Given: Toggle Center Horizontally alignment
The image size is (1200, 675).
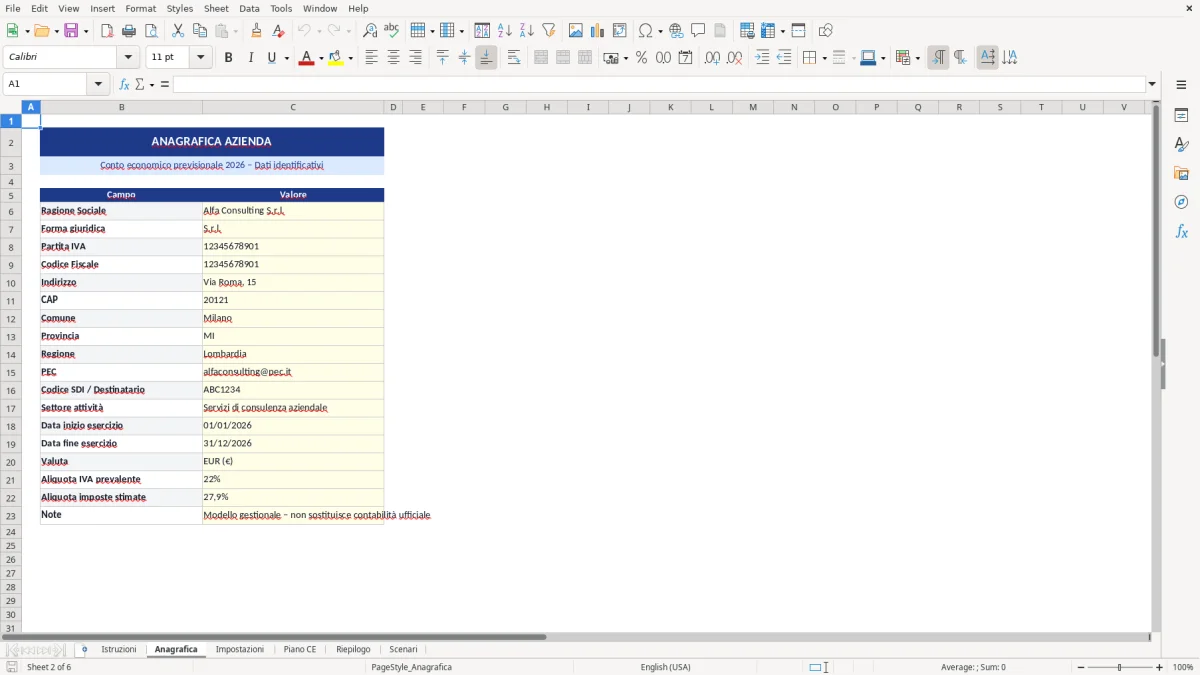Looking at the screenshot, I should 394,58.
